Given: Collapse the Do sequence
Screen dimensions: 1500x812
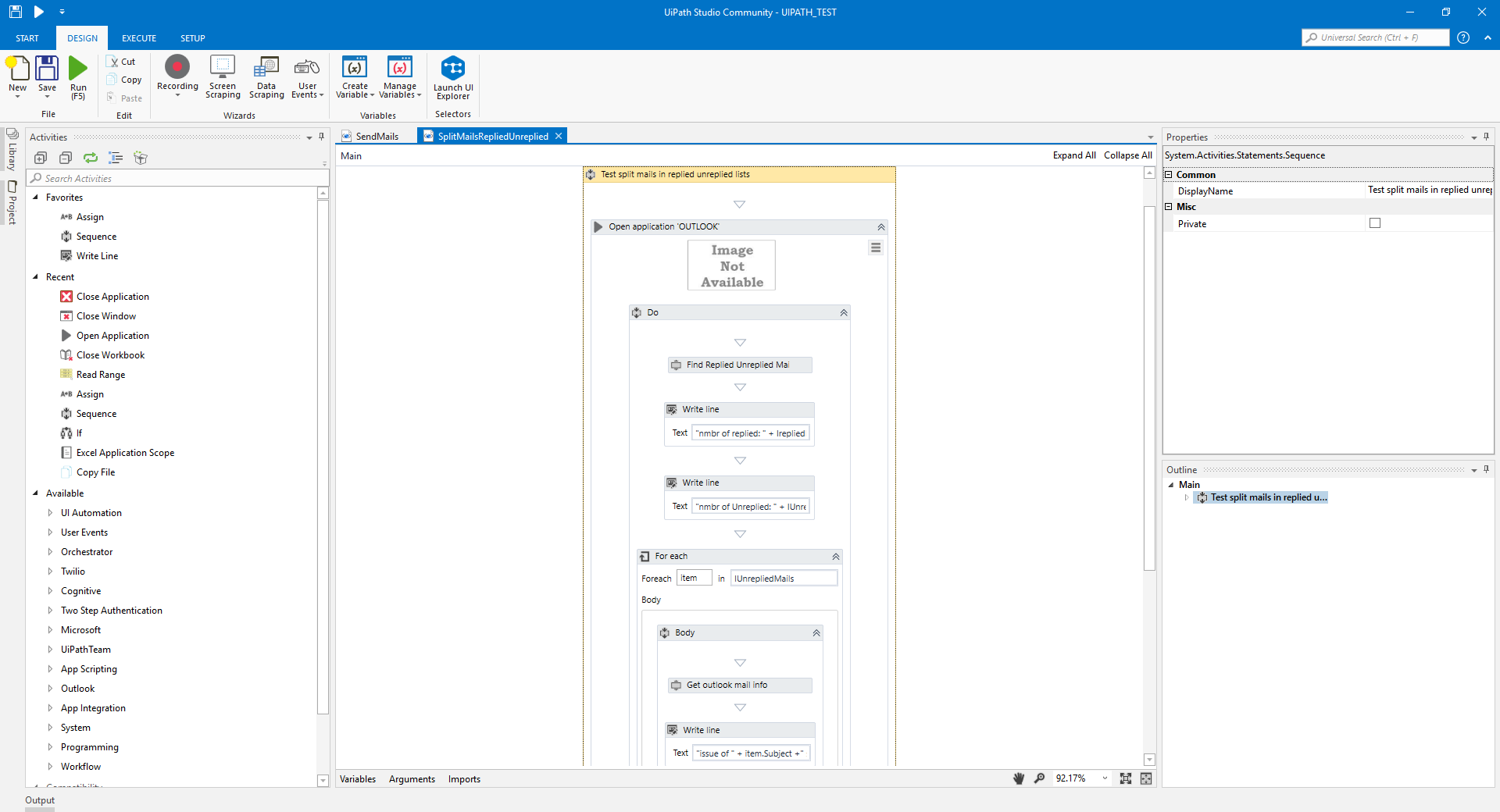Looking at the screenshot, I should coord(844,313).
